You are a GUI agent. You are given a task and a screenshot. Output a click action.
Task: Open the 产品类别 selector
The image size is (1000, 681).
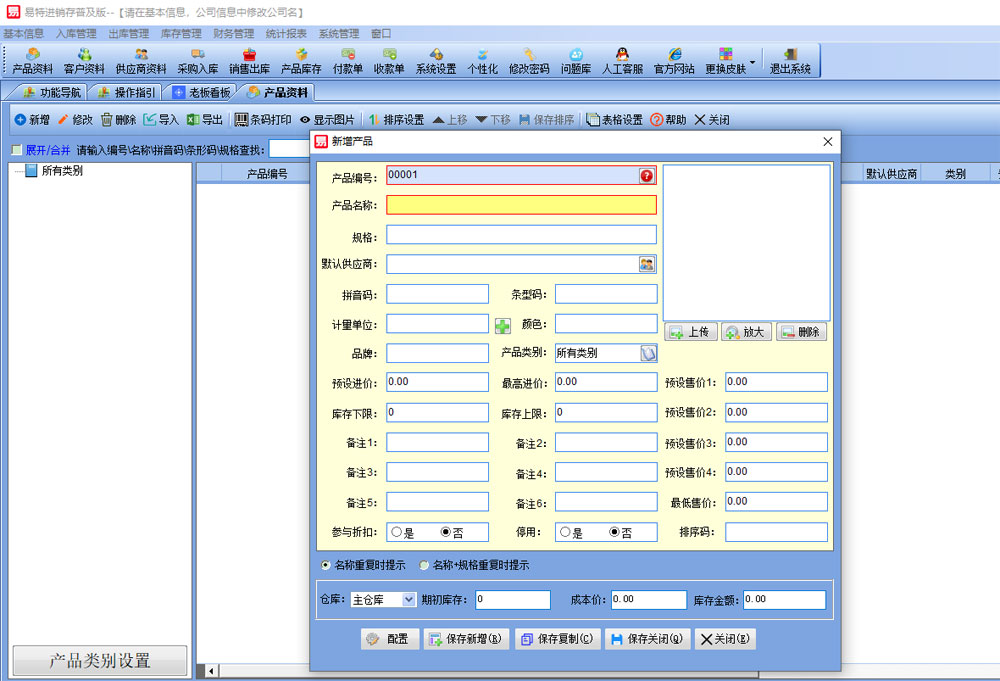648,353
